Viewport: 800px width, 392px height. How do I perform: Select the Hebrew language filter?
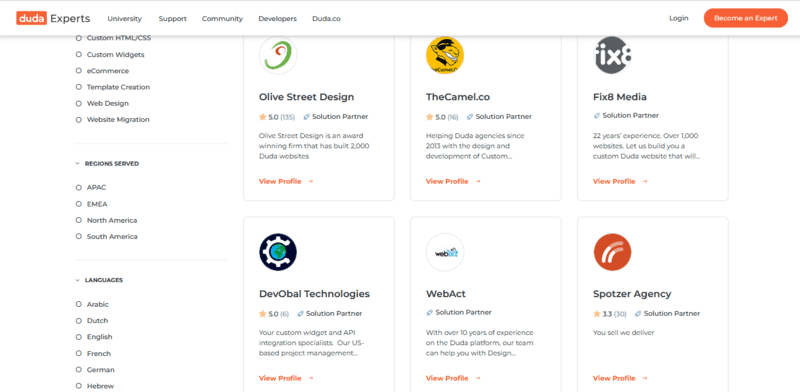pos(94,386)
